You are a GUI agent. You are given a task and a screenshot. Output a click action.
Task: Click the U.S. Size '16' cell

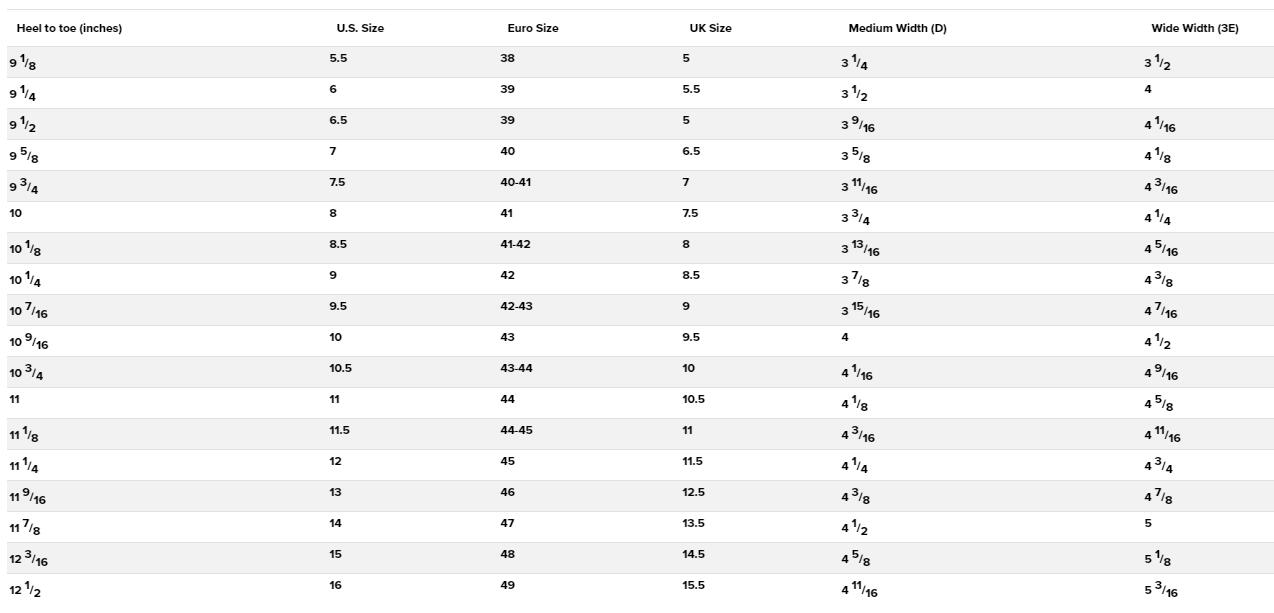(335, 586)
